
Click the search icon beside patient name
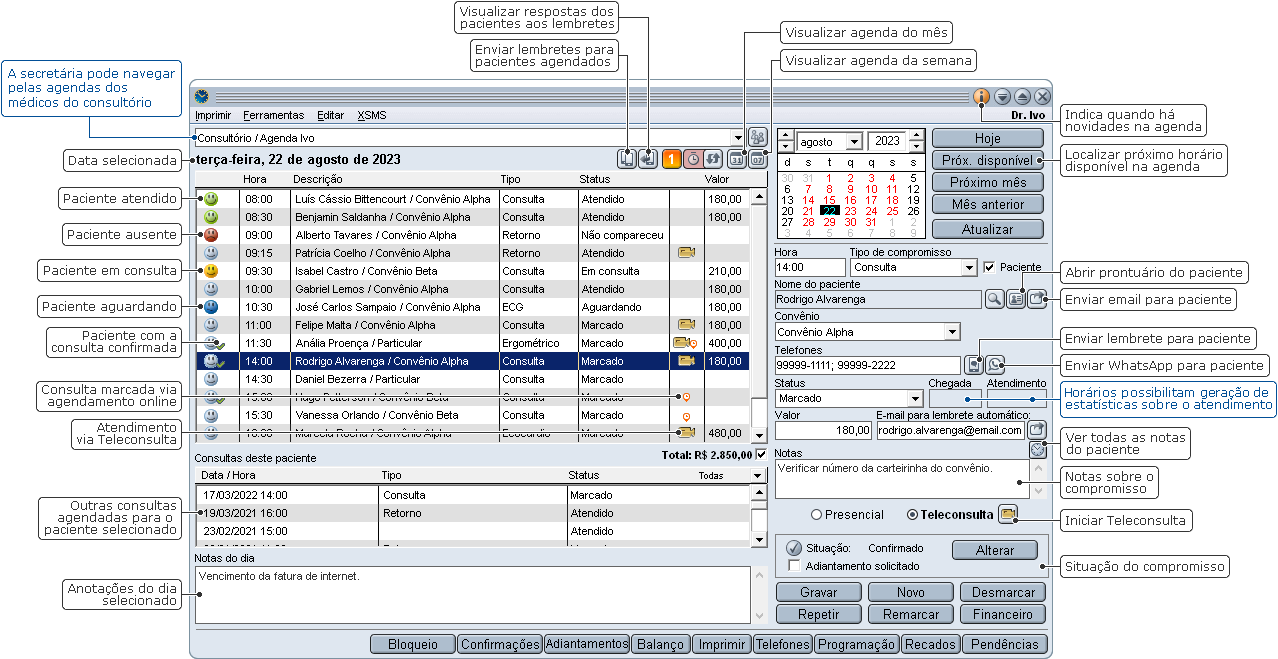pos(994,298)
